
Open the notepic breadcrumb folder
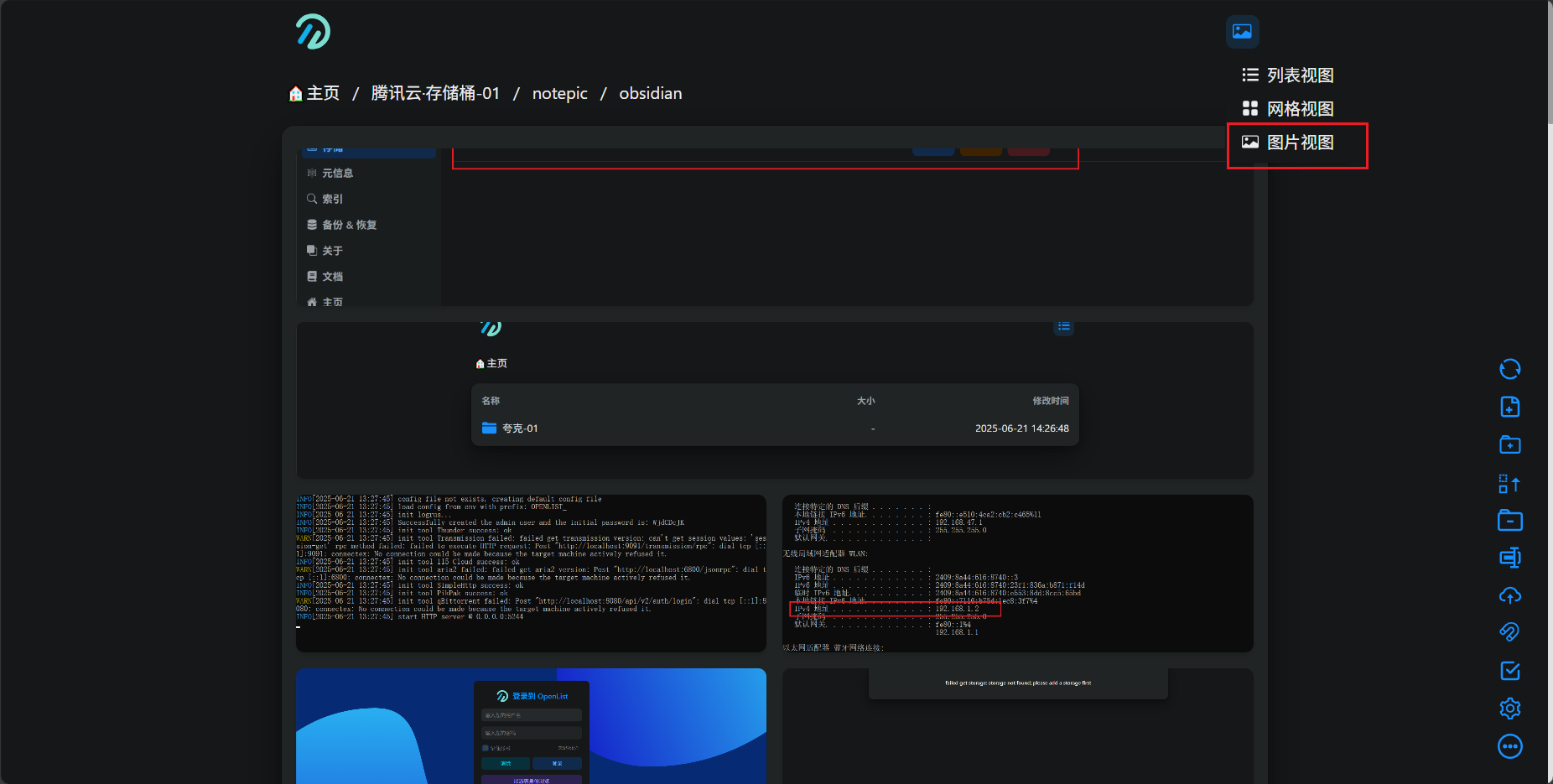(559, 93)
